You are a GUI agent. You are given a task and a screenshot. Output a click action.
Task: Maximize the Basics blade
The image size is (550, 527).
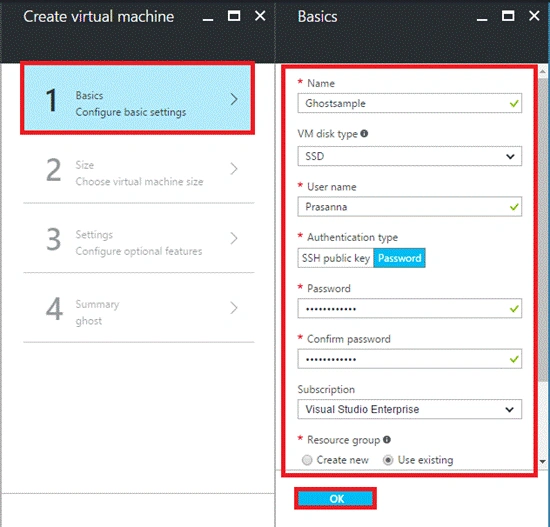pos(508,16)
